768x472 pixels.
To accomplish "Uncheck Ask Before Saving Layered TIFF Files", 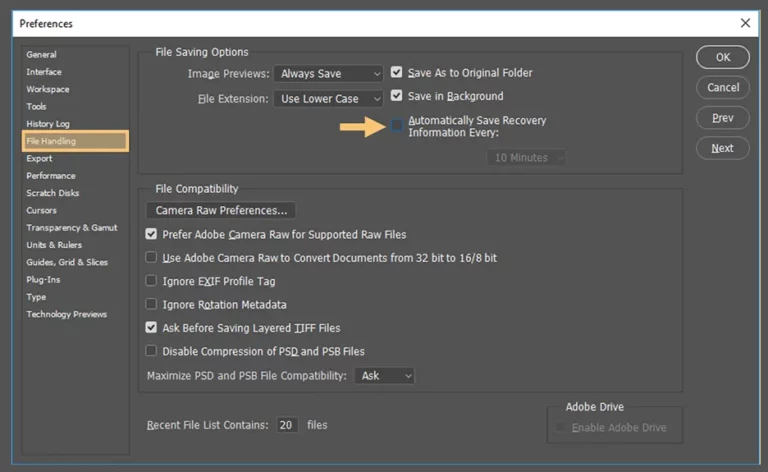I will pos(151,328).
